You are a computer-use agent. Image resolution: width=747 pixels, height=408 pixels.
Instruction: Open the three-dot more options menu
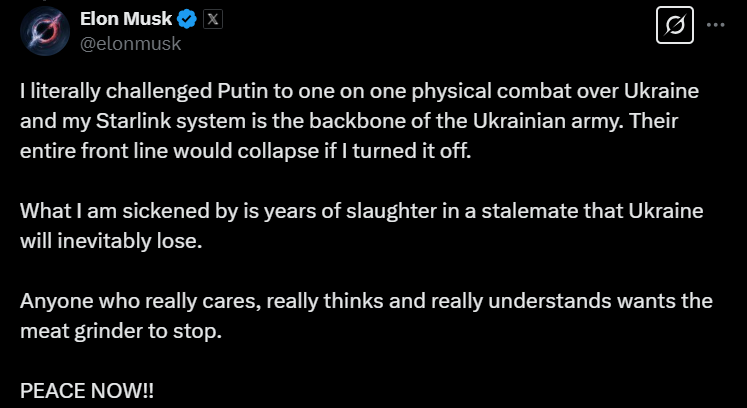pos(714,25)
